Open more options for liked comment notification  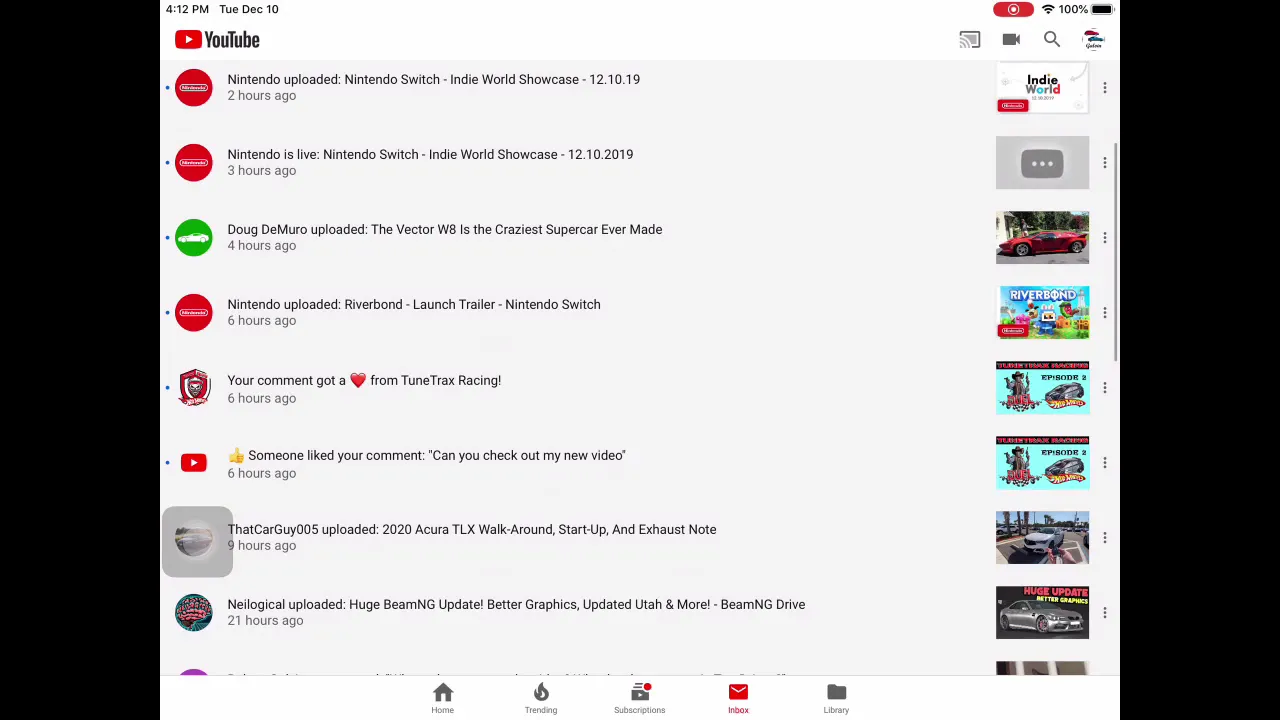tap(1104, 463)
